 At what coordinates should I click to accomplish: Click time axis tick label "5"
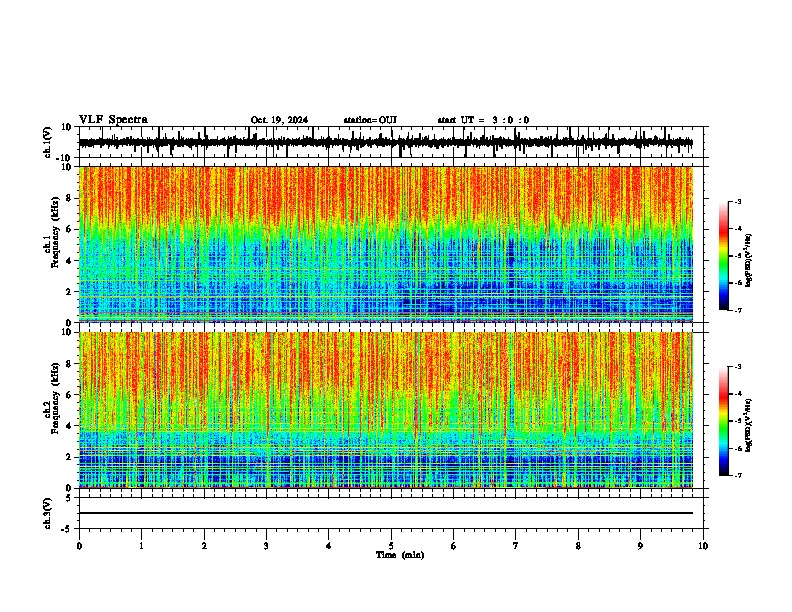point(391,546)
